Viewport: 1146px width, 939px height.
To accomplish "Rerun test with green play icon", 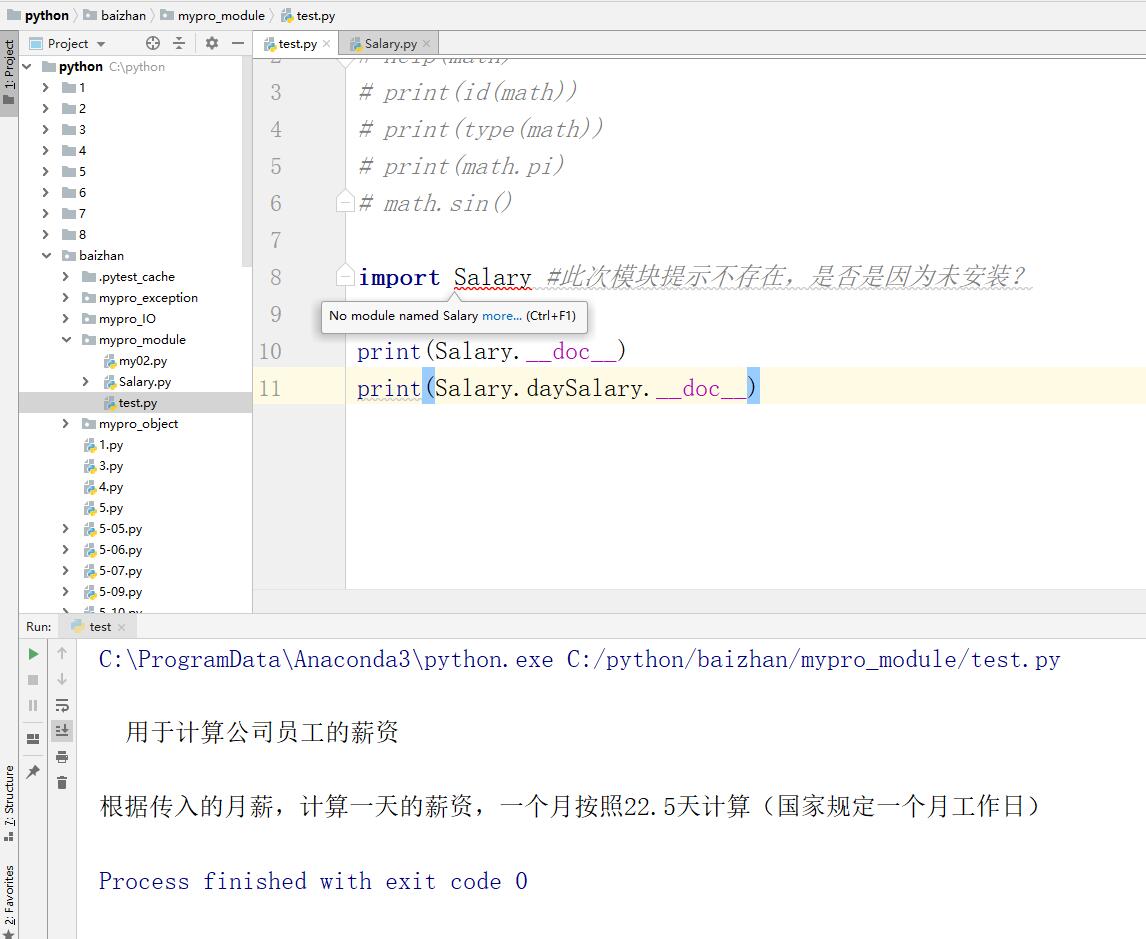I will [x=33, y=654].
